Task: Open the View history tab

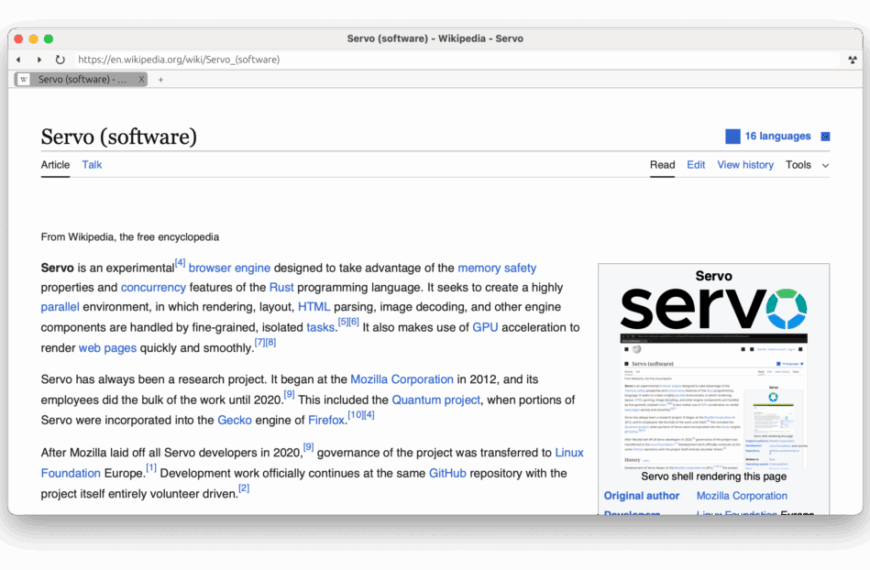Action: click(x=745, y=165)
